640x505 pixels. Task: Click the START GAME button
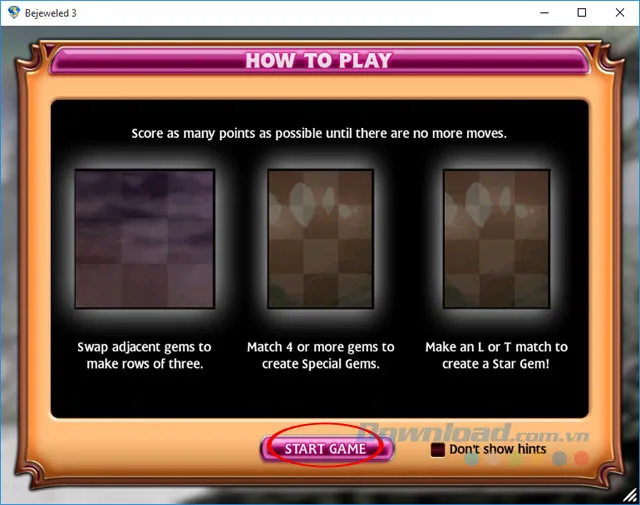(x=326, y=448)
